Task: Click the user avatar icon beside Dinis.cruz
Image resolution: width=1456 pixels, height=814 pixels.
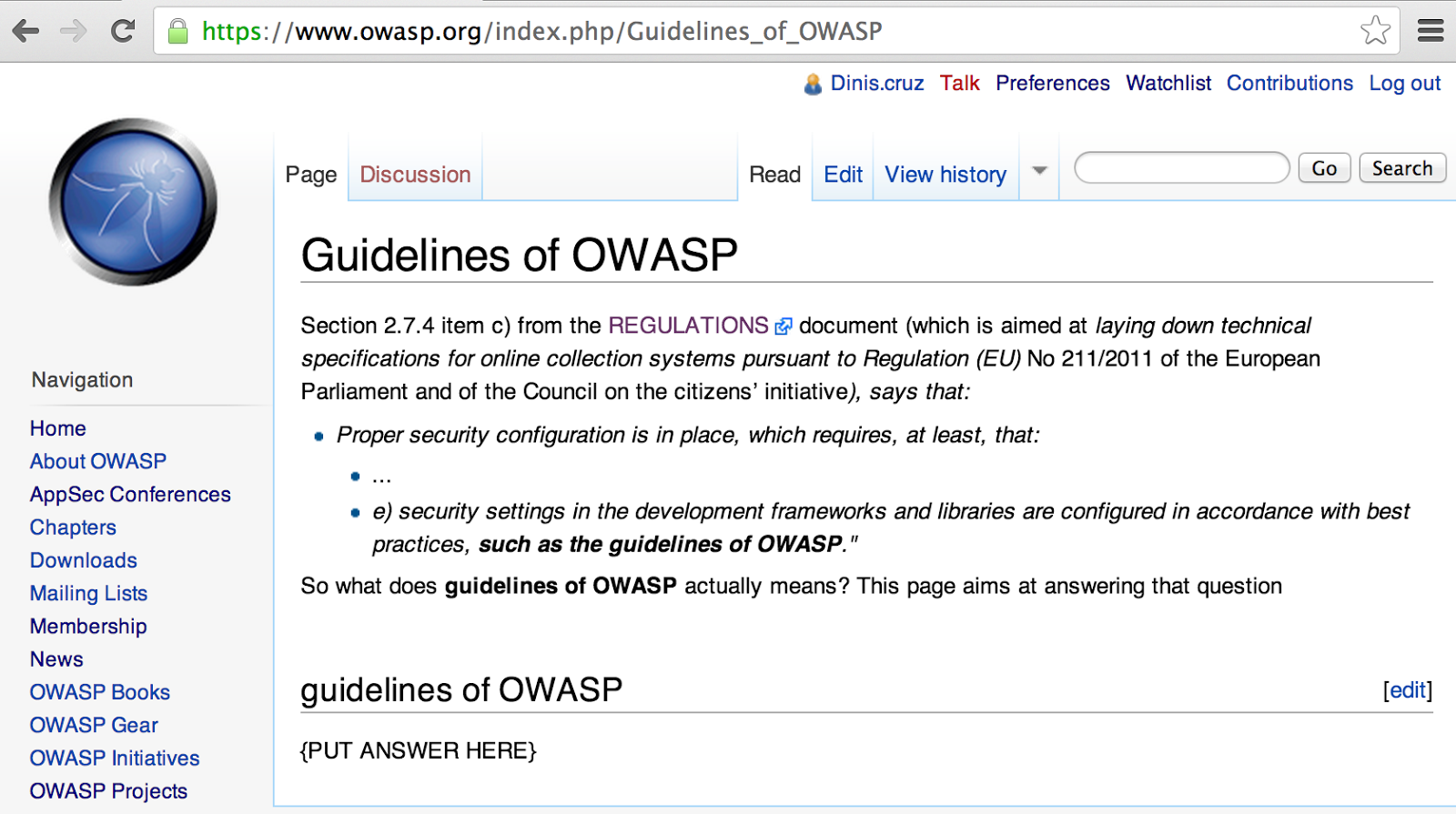Action: [x=813, y=84]
